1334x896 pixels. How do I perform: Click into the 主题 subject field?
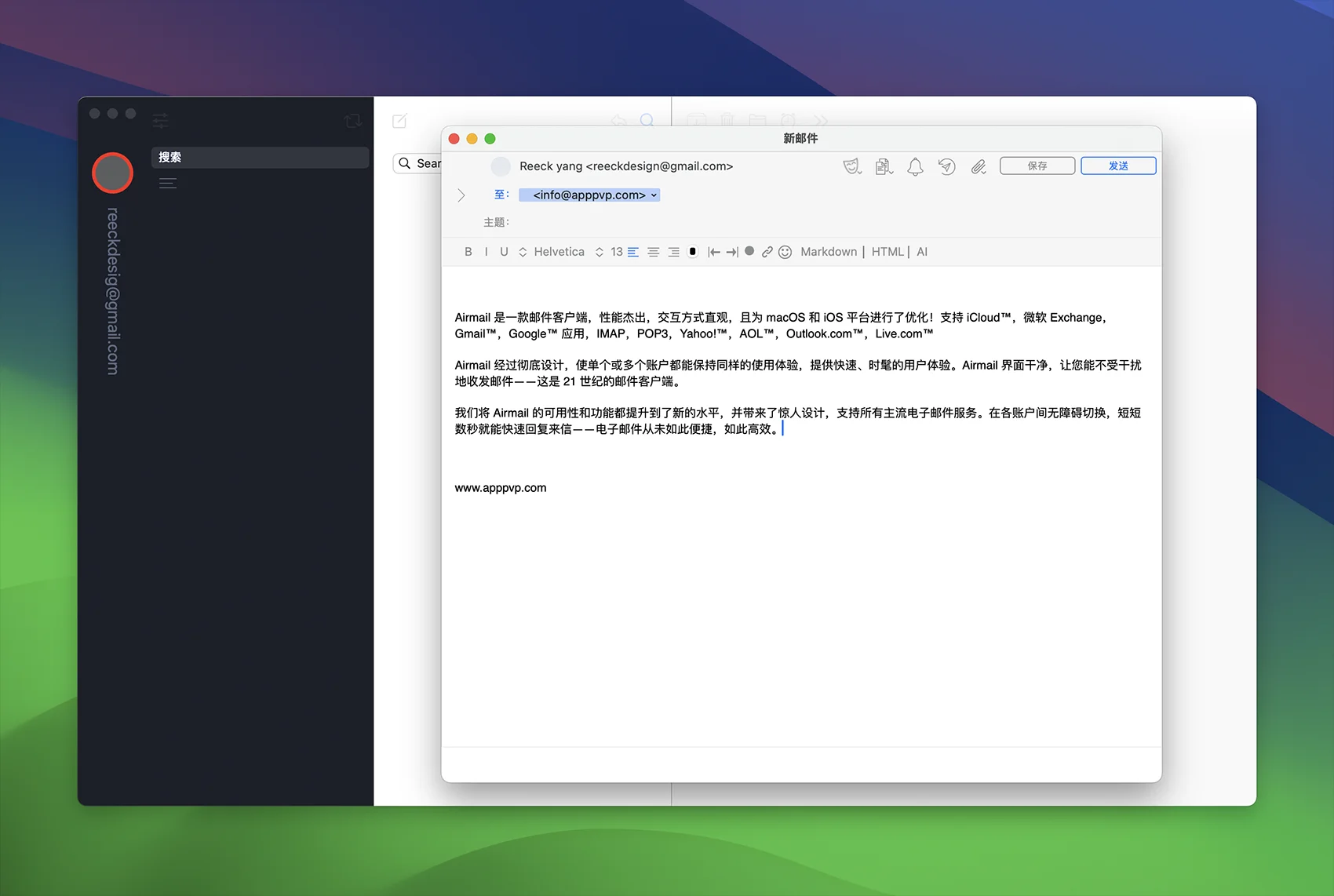[832, 223]
